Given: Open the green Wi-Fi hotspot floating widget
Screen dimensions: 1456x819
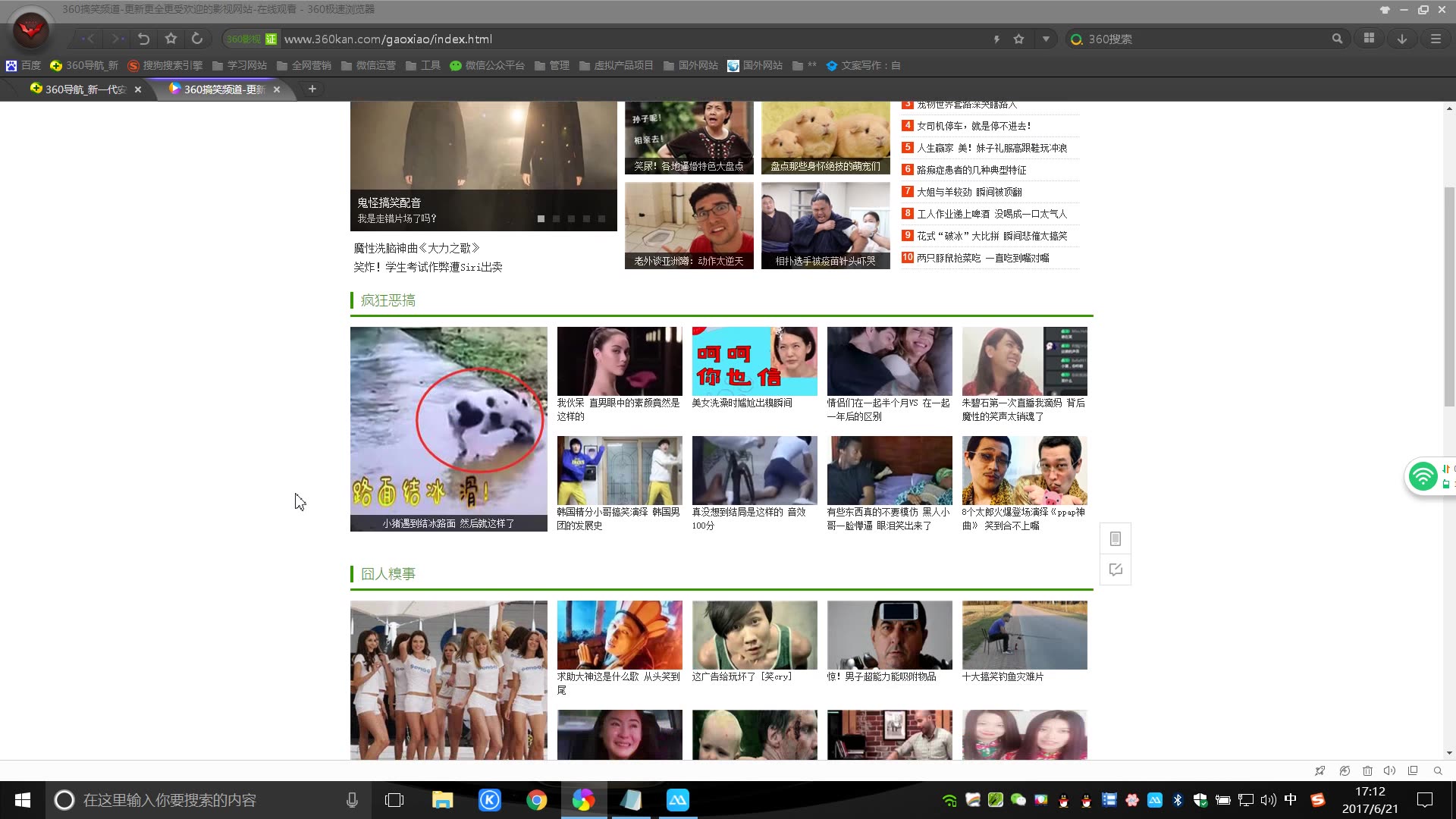Looking at the screenshot, I should (x=1423, y=476).
